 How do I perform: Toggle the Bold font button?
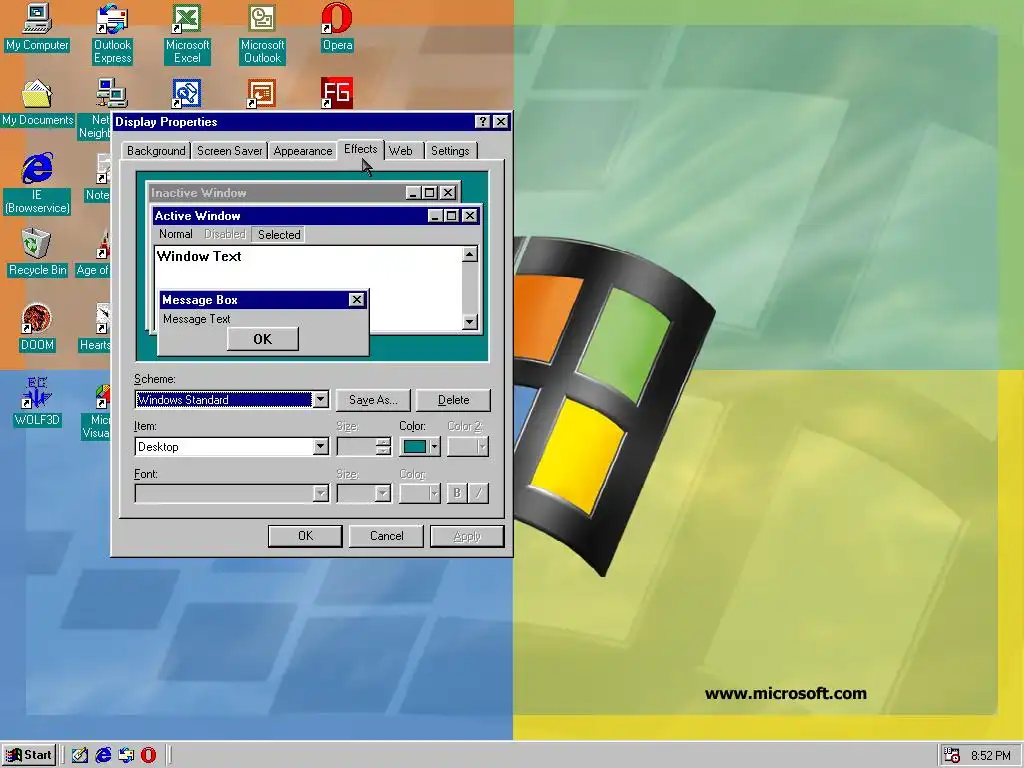pyautogui.click(x=457, y=493)
